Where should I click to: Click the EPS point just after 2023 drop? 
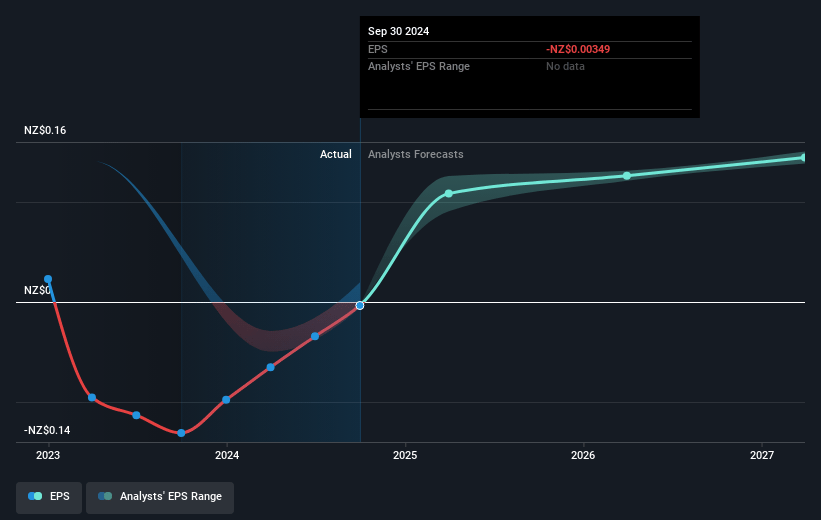coord(92,397)
